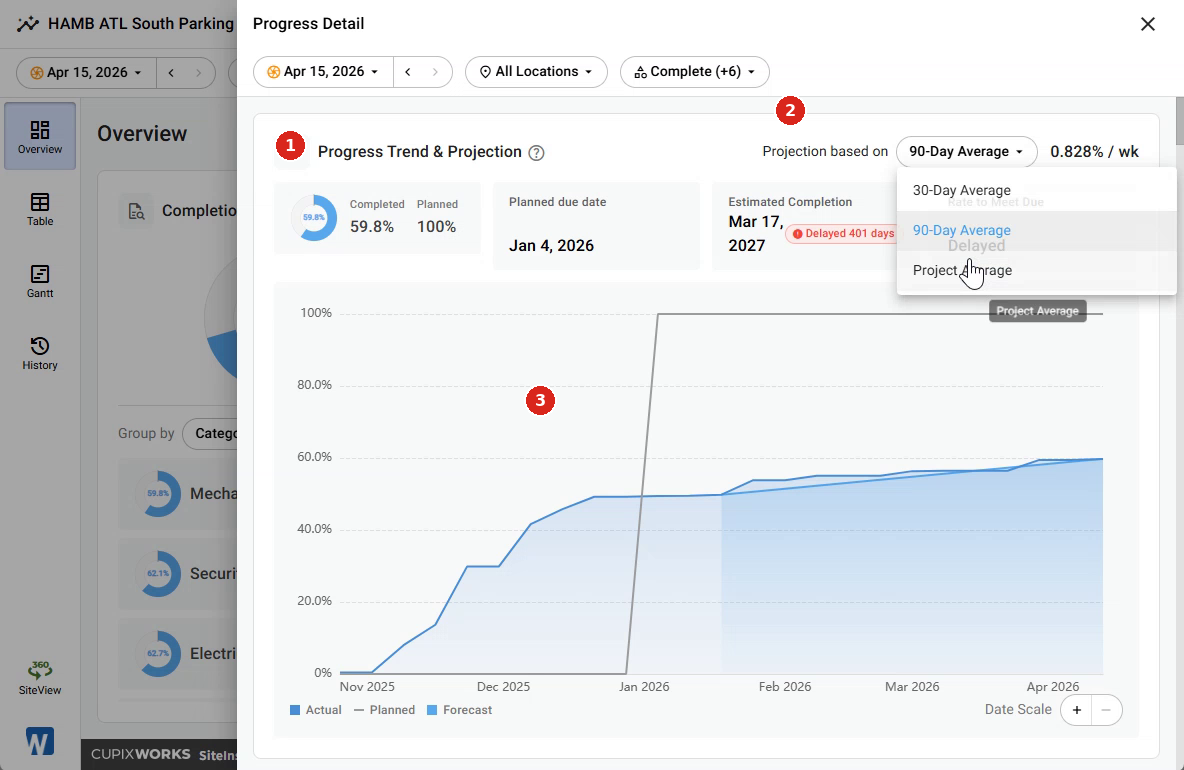This screenshot has height=770, width=1184.
Task: Zoom in date scale with plus button
Action: click(1077, 710)
